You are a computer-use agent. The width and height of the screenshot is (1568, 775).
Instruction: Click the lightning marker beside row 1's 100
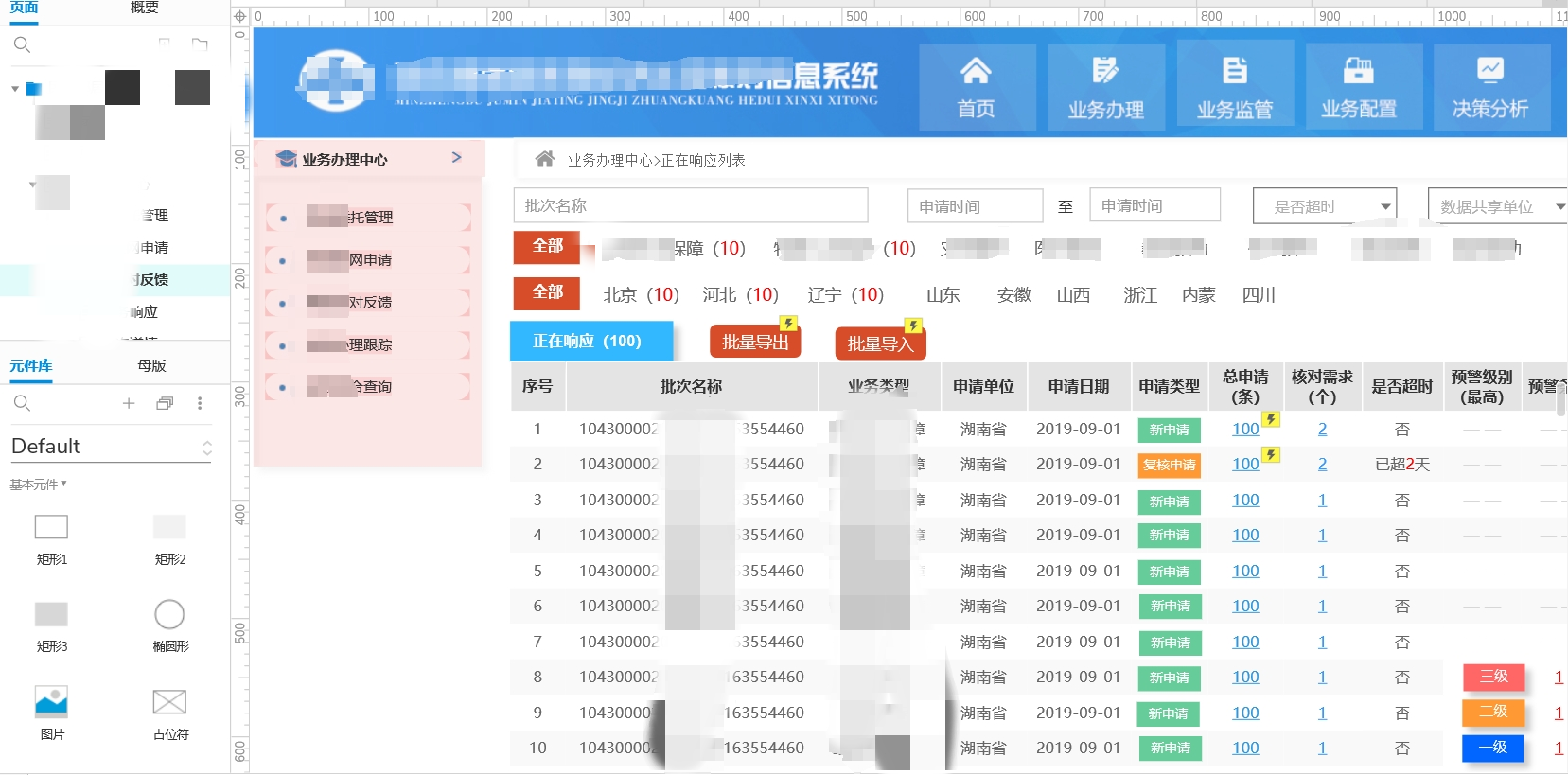point(1271,419)
